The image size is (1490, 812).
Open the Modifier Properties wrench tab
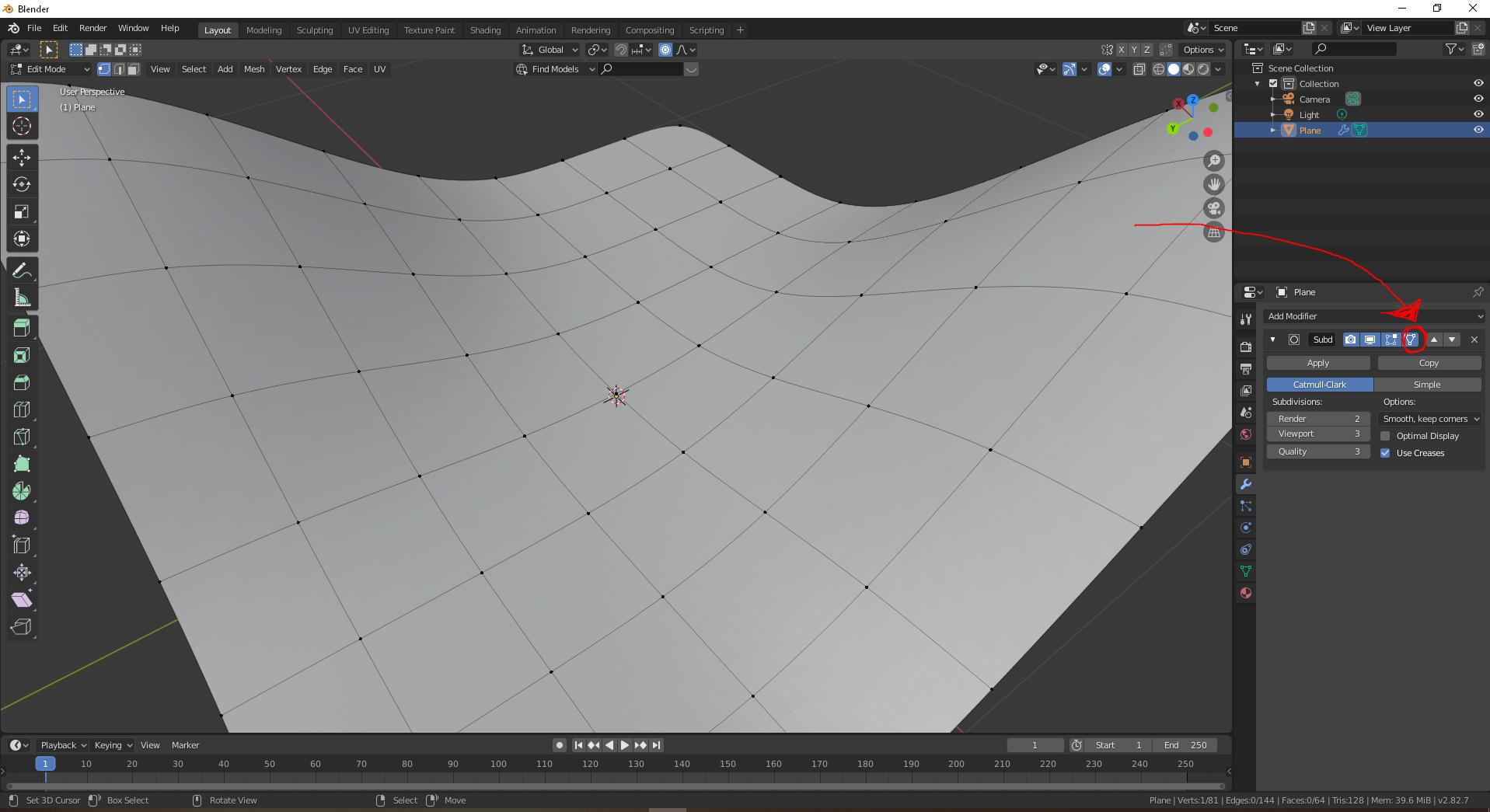point(1245,483)
